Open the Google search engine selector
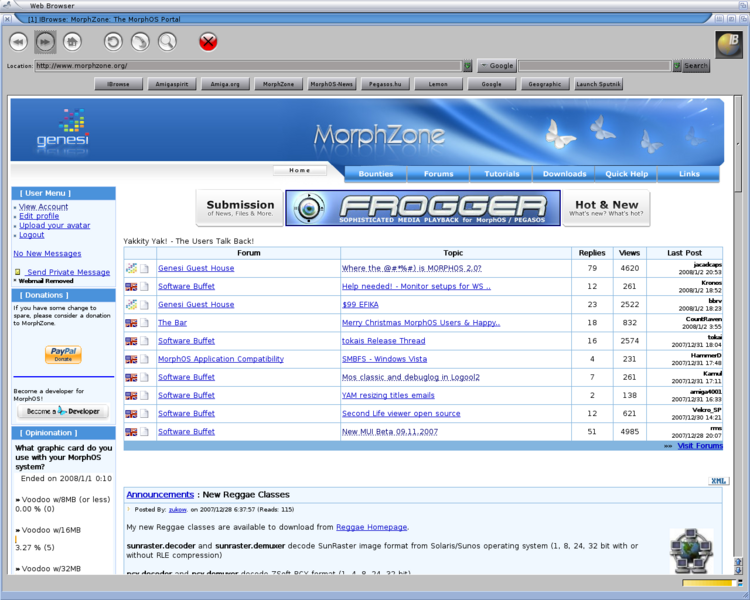This screenshot has width=750, height=600. click(496, 66)
